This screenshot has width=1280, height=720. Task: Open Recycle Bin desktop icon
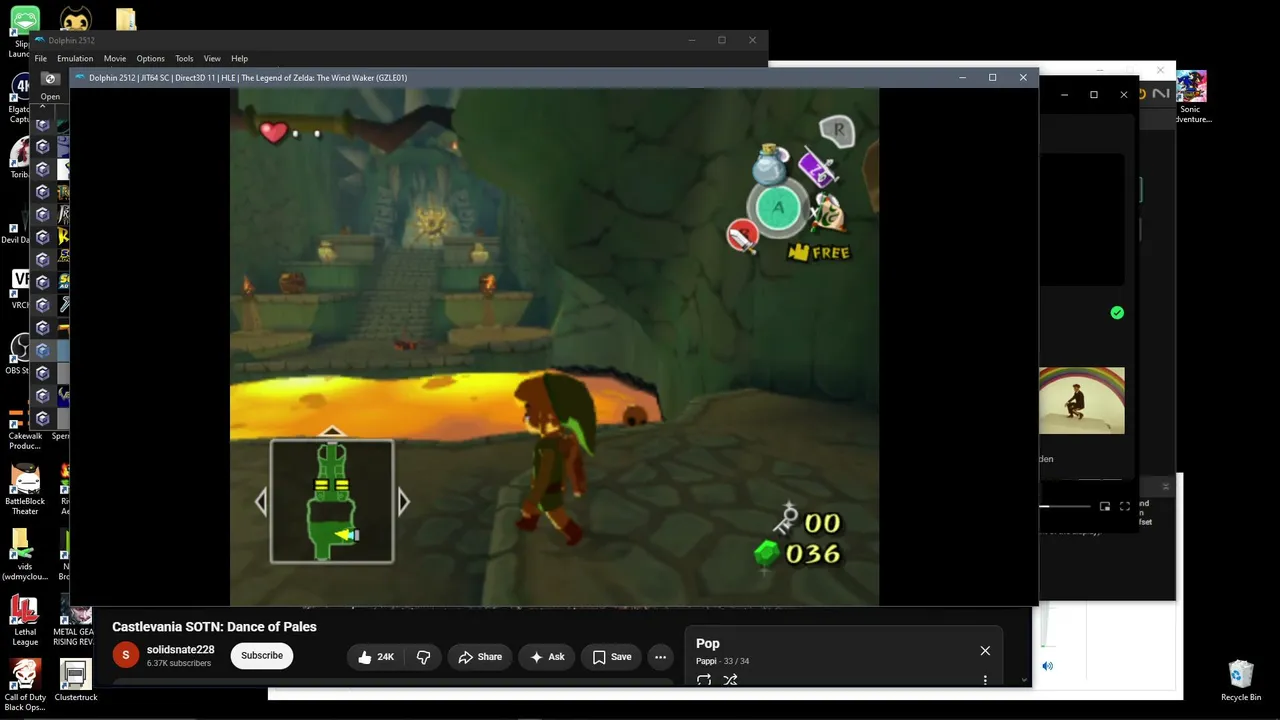(x=1241, y=680)
